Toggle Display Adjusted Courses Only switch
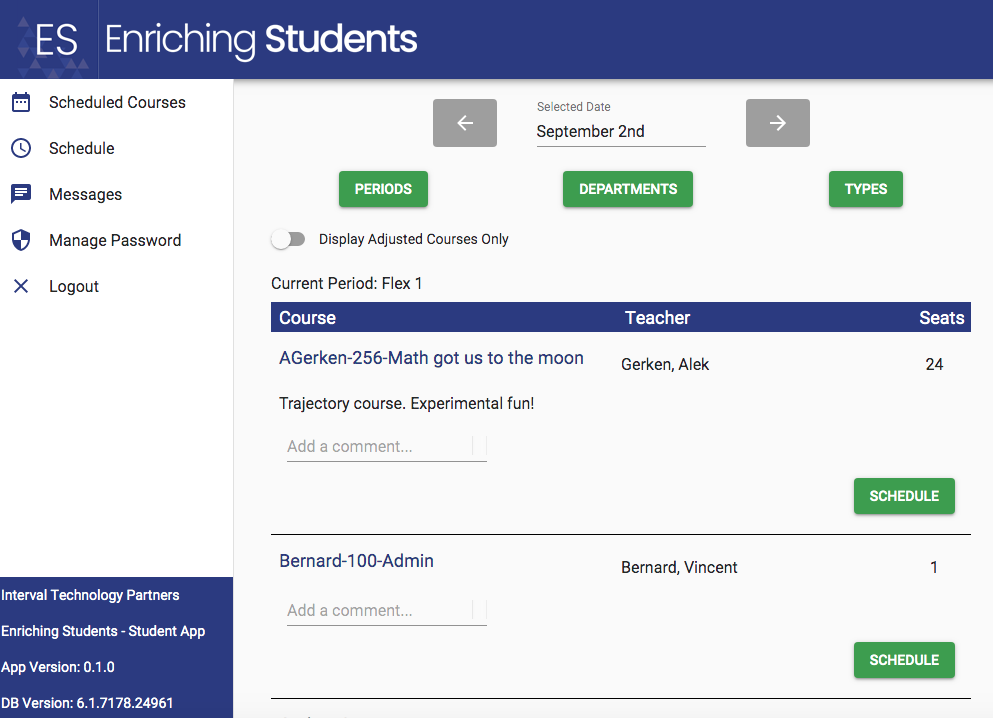The width and height of the screenshot is (993, 718). pos(288,240)
